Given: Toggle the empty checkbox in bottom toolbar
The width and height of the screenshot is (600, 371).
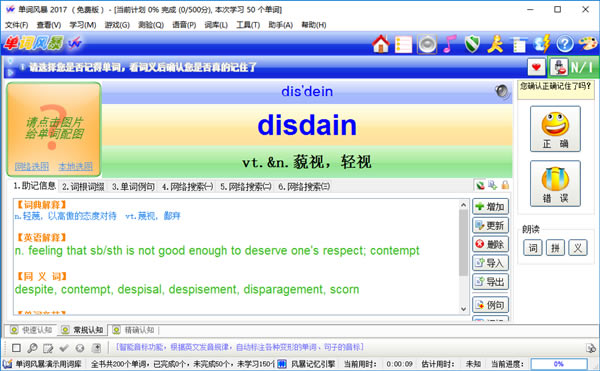Looking at the screenshot, I should pyautogui.click(x=16, y=348).
